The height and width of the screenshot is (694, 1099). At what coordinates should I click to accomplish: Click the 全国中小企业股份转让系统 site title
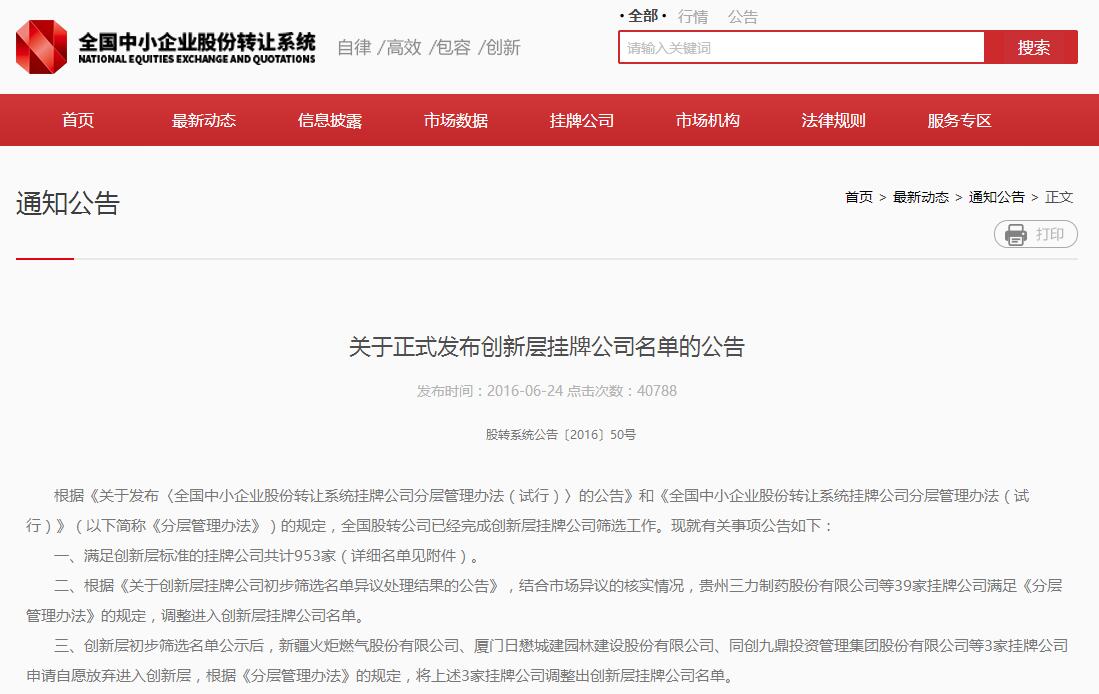197,42
